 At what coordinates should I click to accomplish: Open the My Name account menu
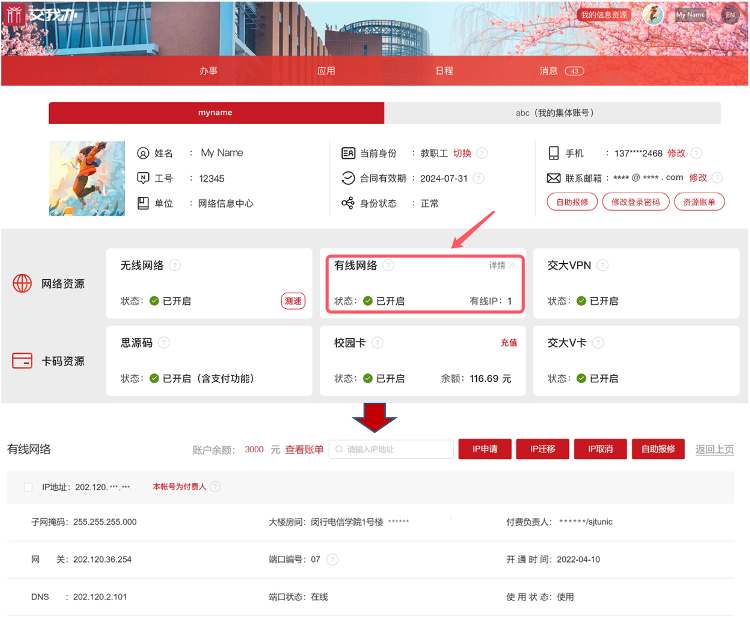[690, 15]
